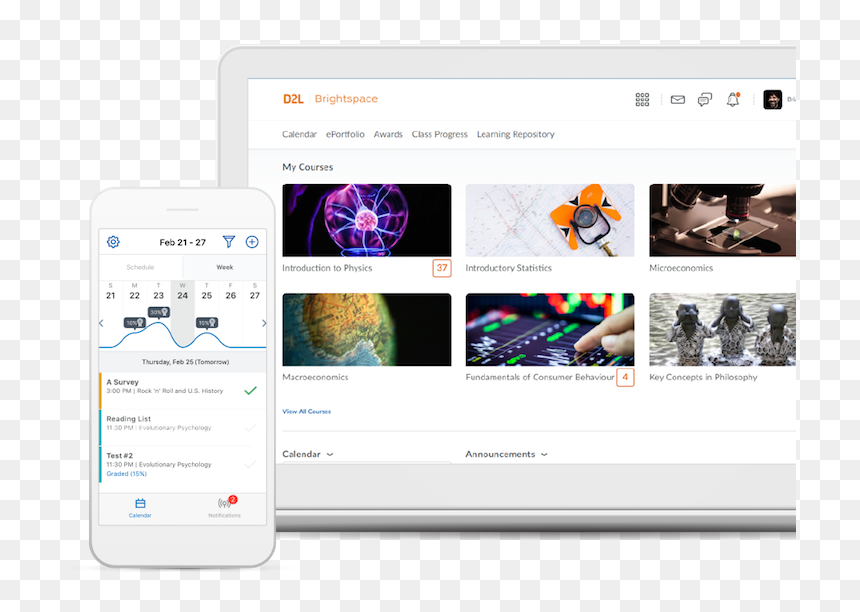The height and width of the screenshot is (612, 860).
Task: Tap the 15% badge under Thursday 25
Action: tap(207, 322)
